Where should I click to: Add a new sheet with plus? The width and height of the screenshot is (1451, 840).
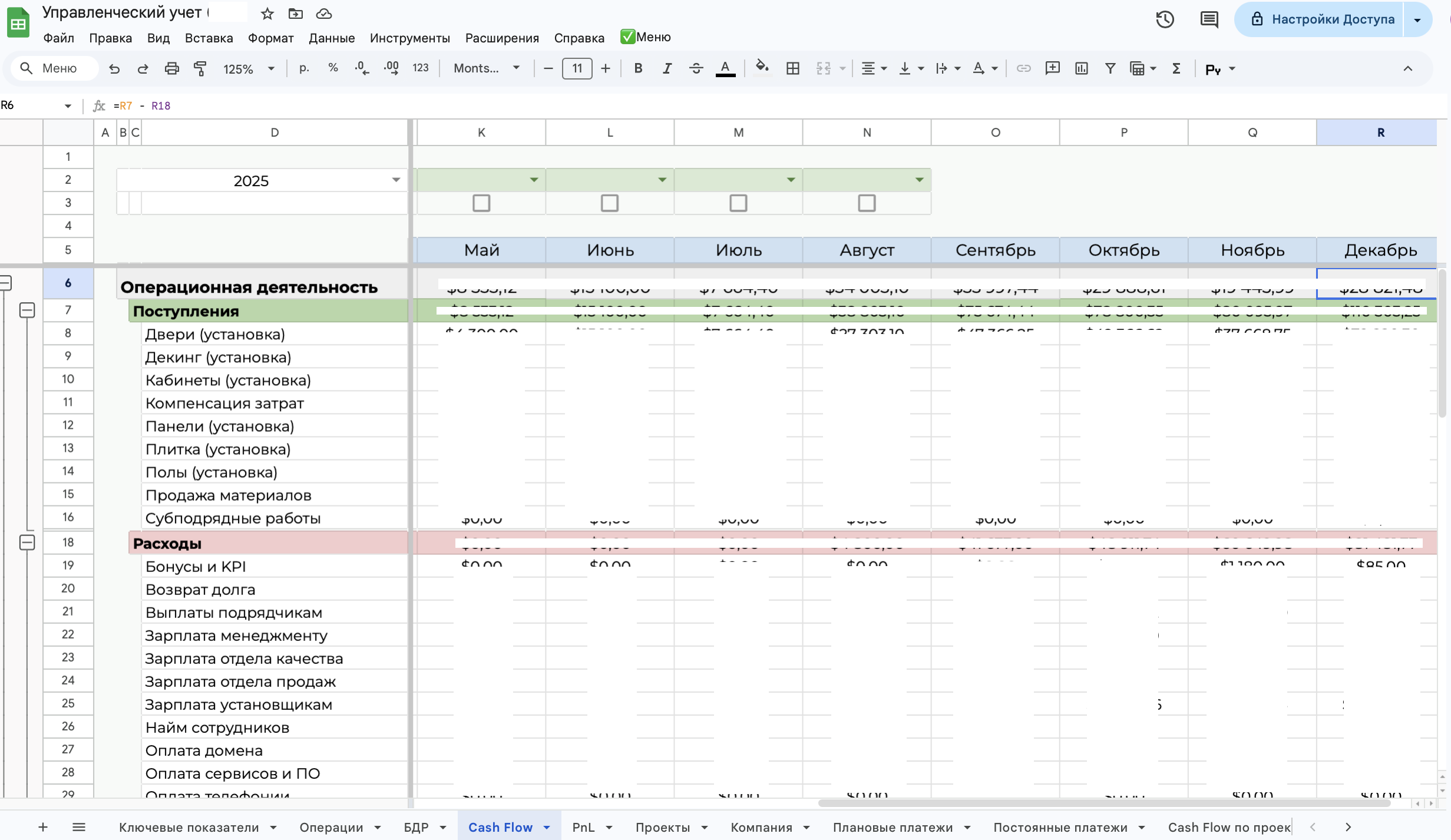coord(43,827)
